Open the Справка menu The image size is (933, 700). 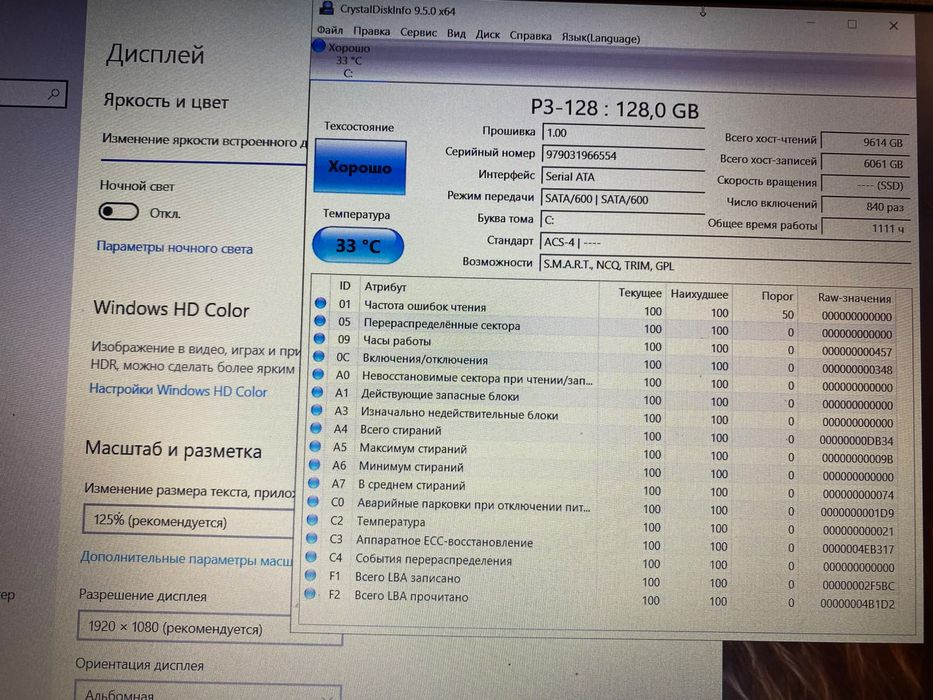(530, 36)
